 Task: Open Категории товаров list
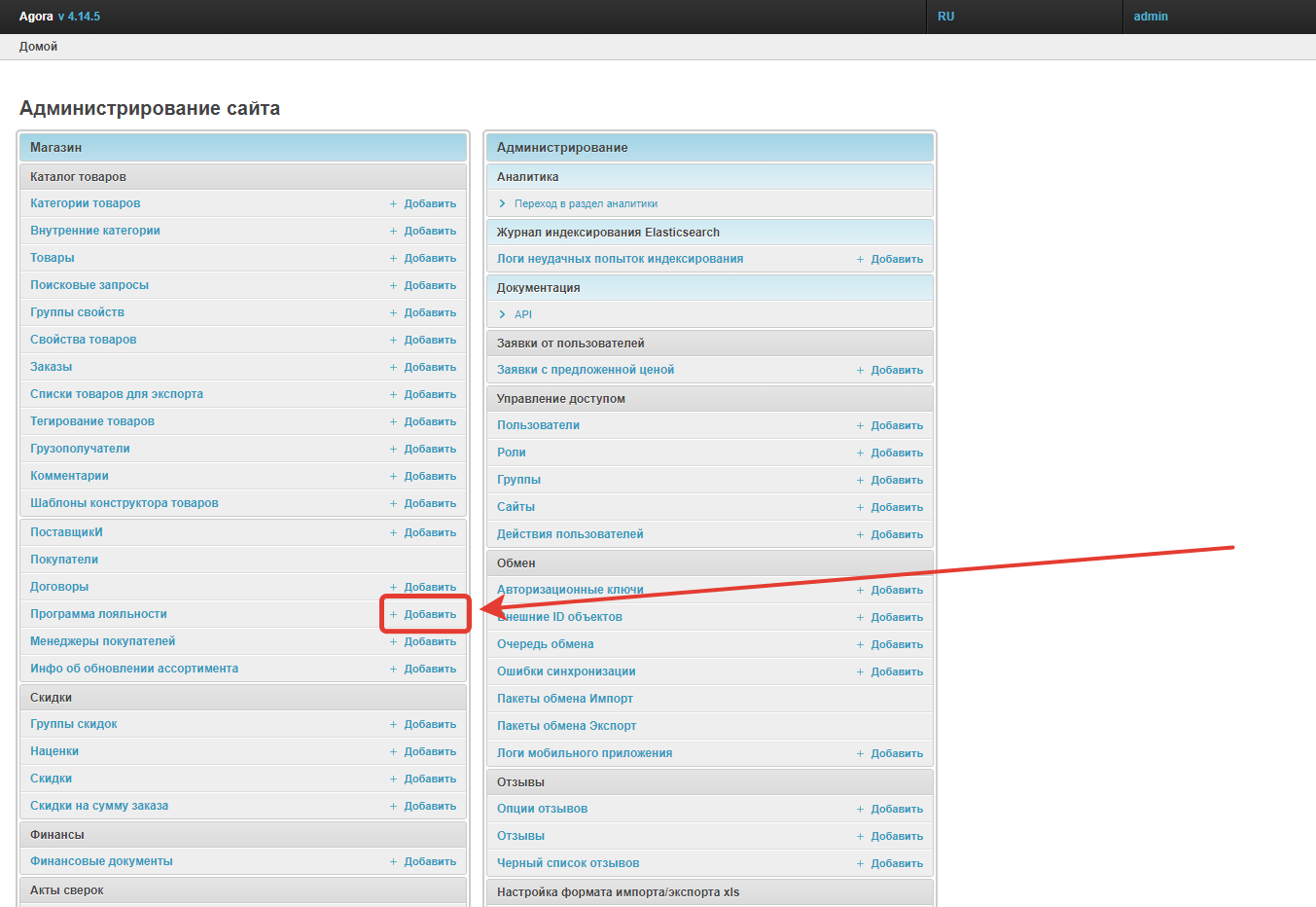tap(86, 203)
